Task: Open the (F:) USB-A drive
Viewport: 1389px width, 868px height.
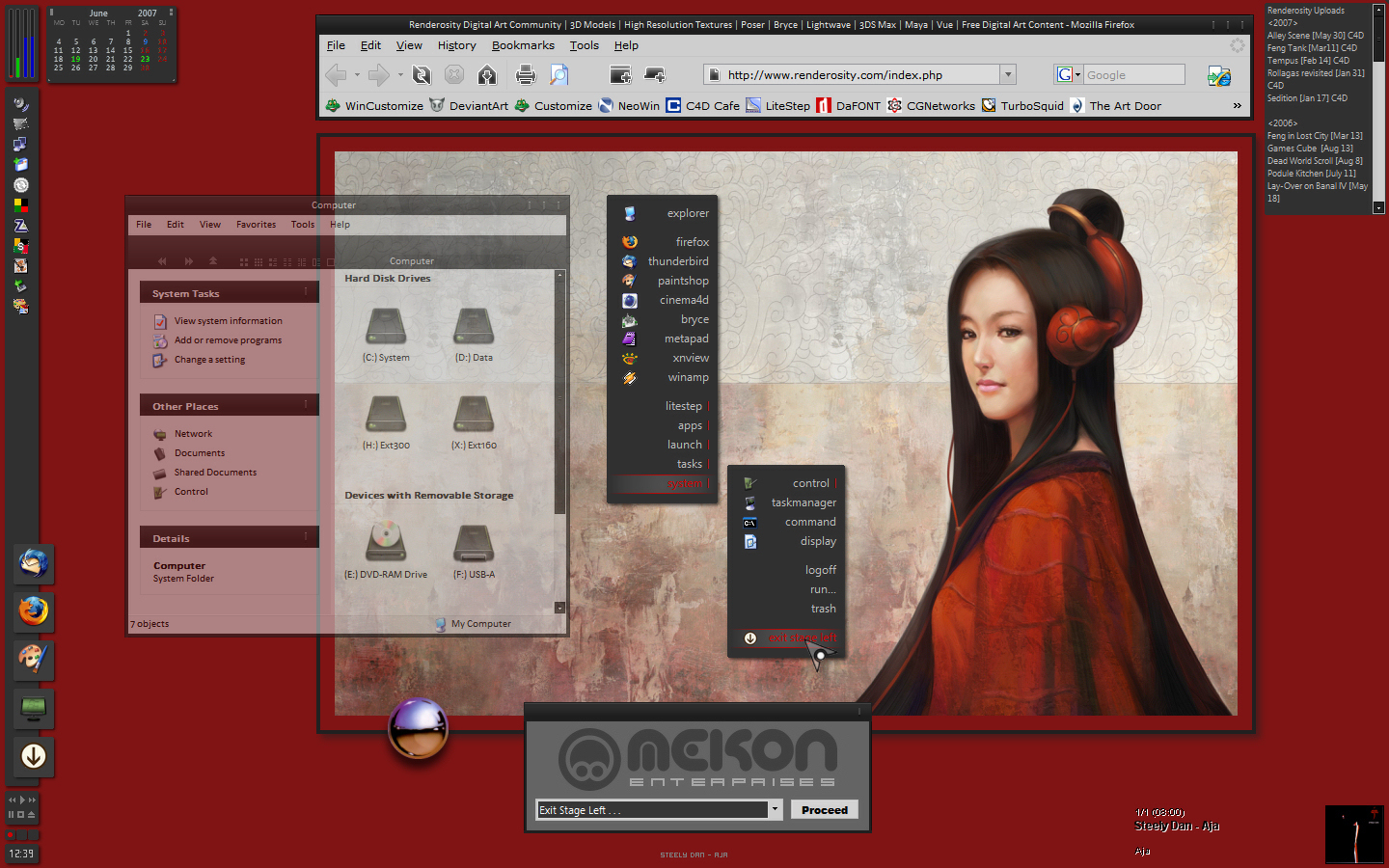Action: click(x=474, y=550)
